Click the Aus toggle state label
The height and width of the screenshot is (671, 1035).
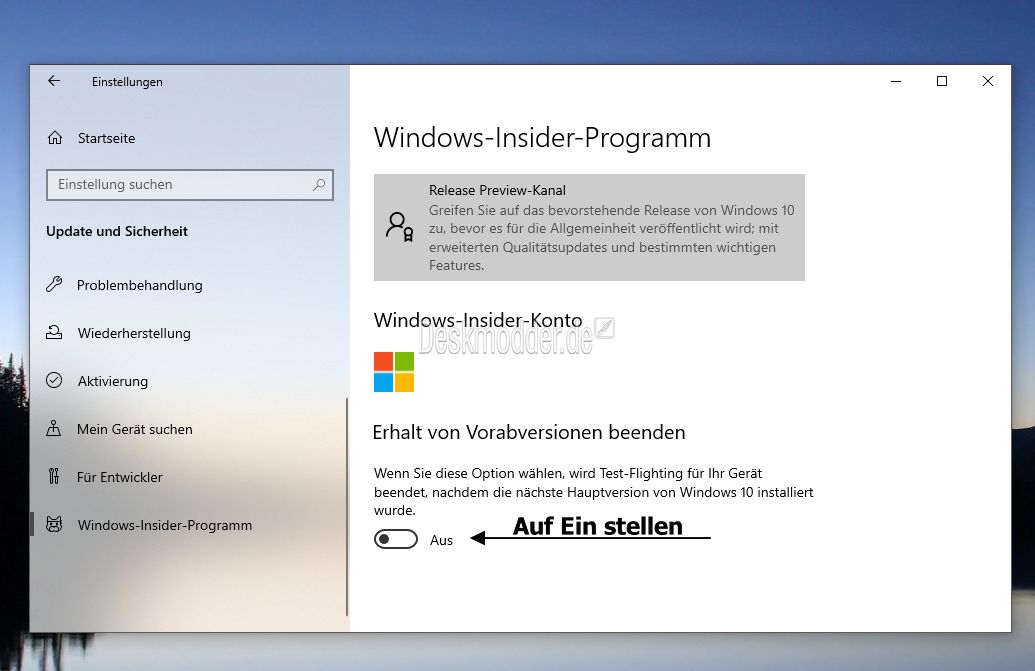coord(441,540)
